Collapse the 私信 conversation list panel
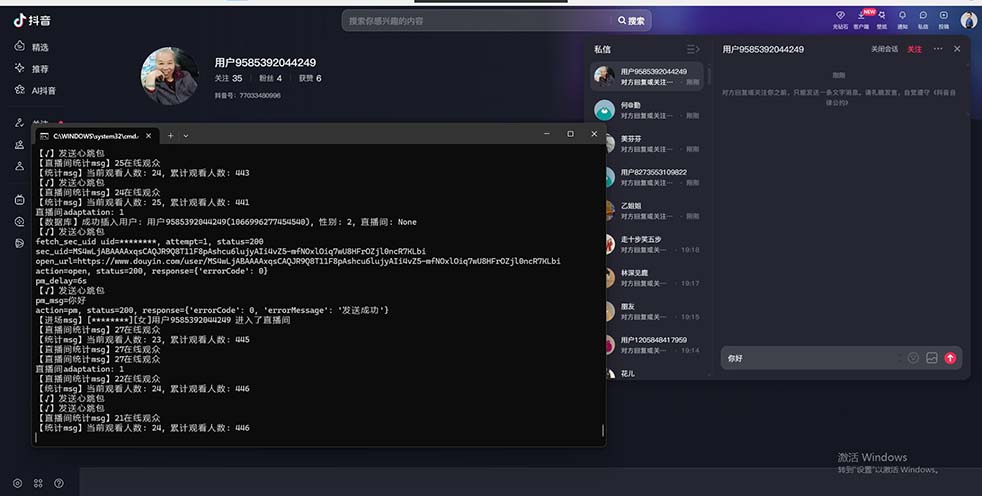The image size is (982, 496). tap(692, 49)
